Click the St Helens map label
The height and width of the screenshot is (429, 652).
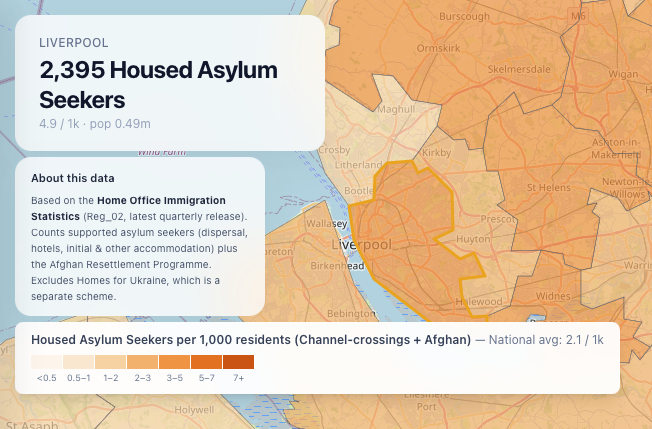click(548, 188)
